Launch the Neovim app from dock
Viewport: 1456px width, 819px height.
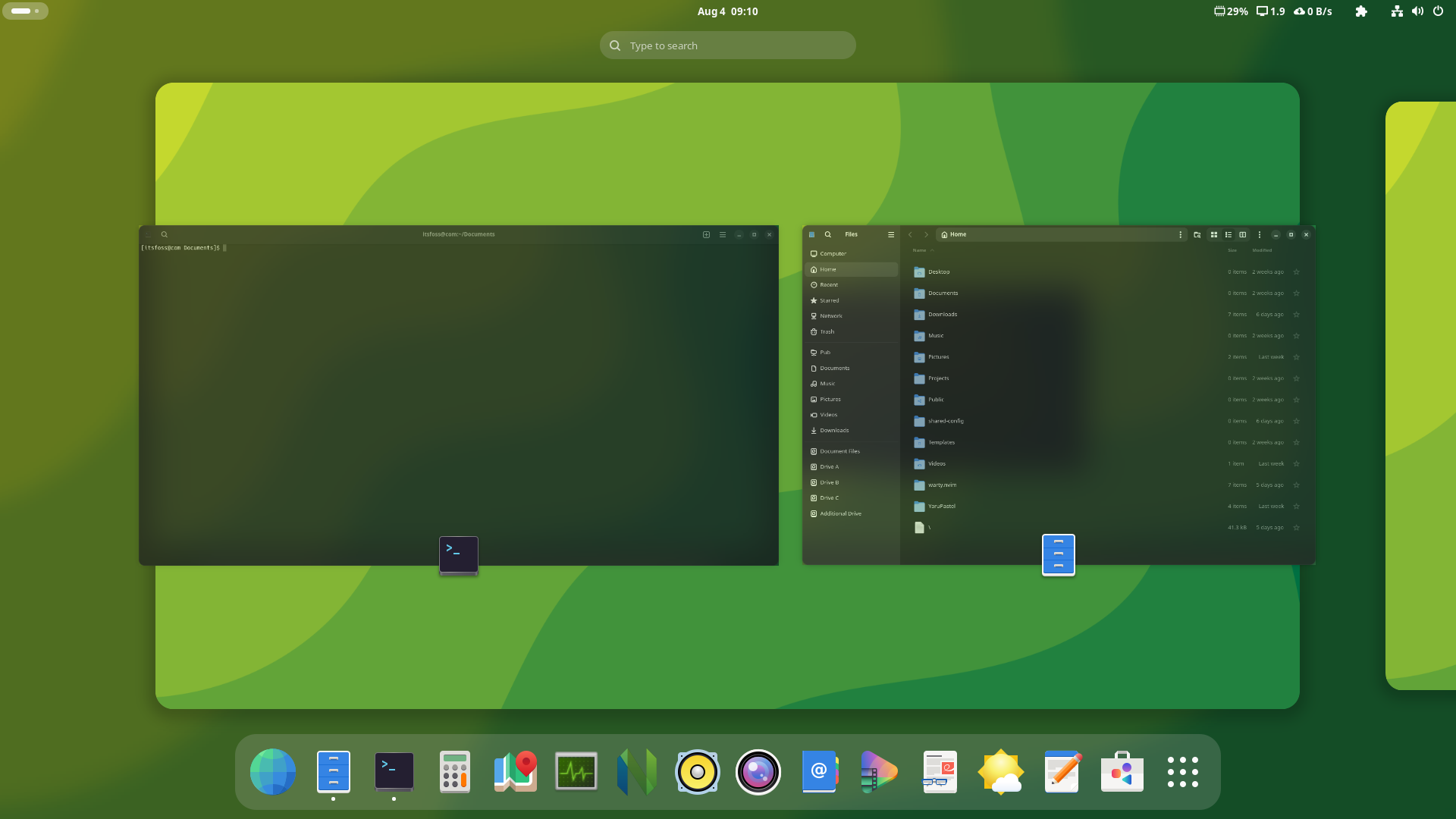637,772
